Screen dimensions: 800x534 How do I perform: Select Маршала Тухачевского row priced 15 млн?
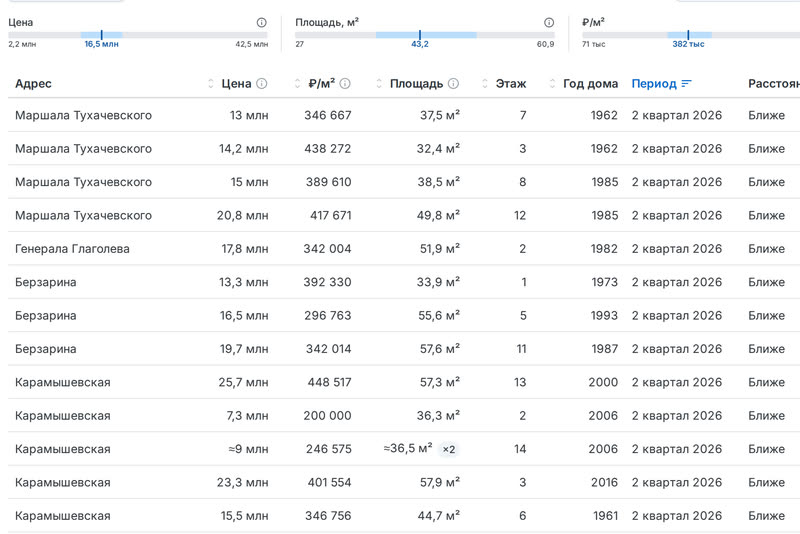[x=404, y=182]
